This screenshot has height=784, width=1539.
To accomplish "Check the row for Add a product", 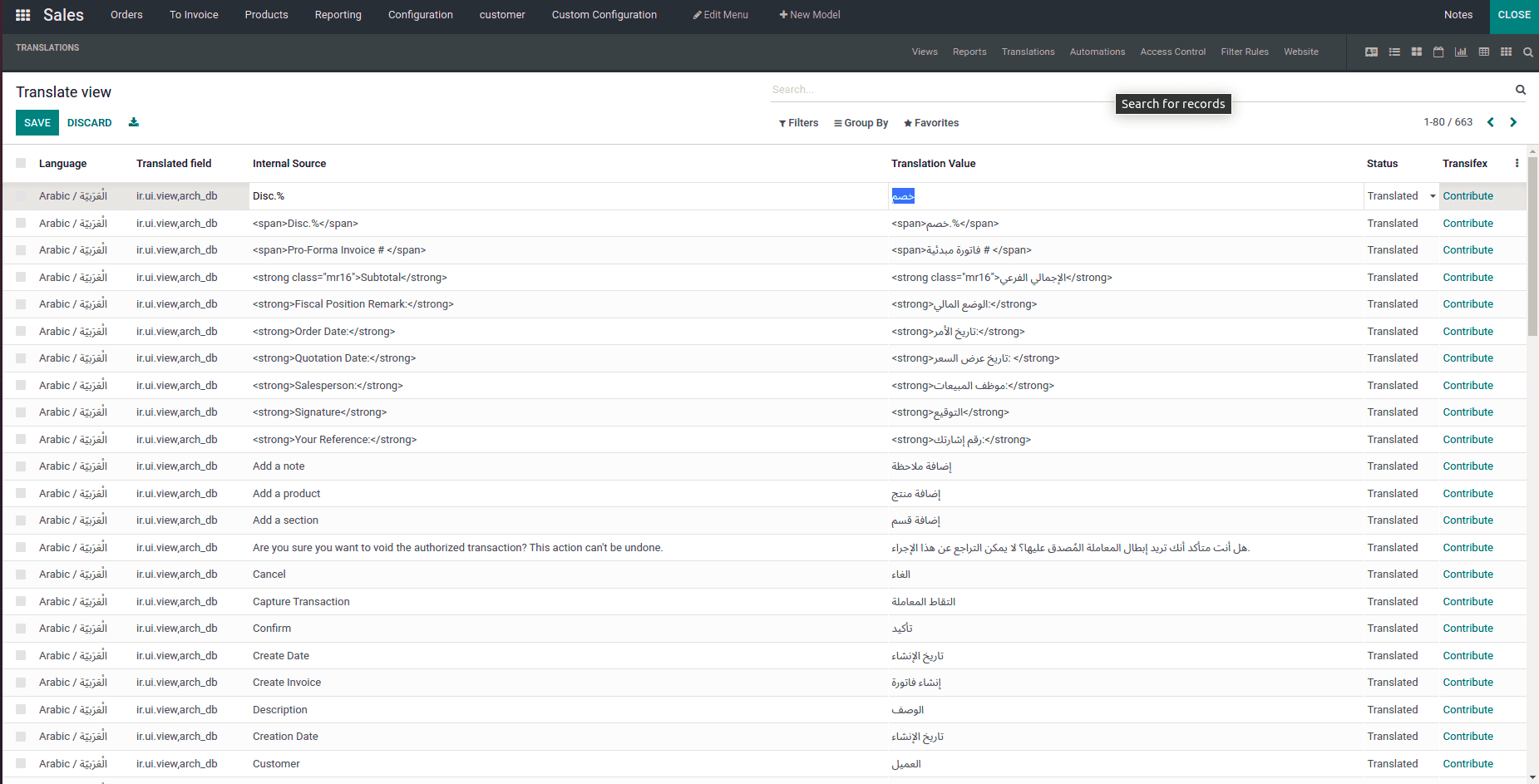I will [x=21, y=493].
